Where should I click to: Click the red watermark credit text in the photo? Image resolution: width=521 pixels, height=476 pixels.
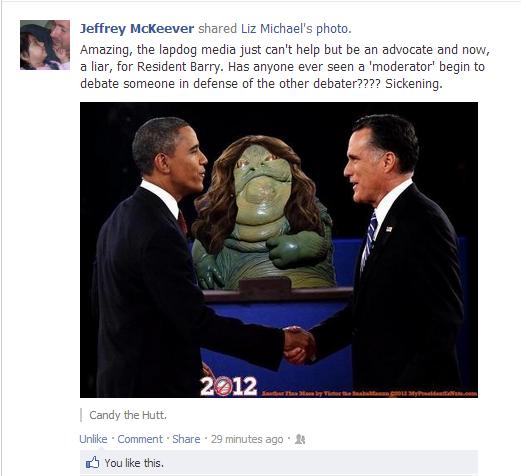click(369, 394)
